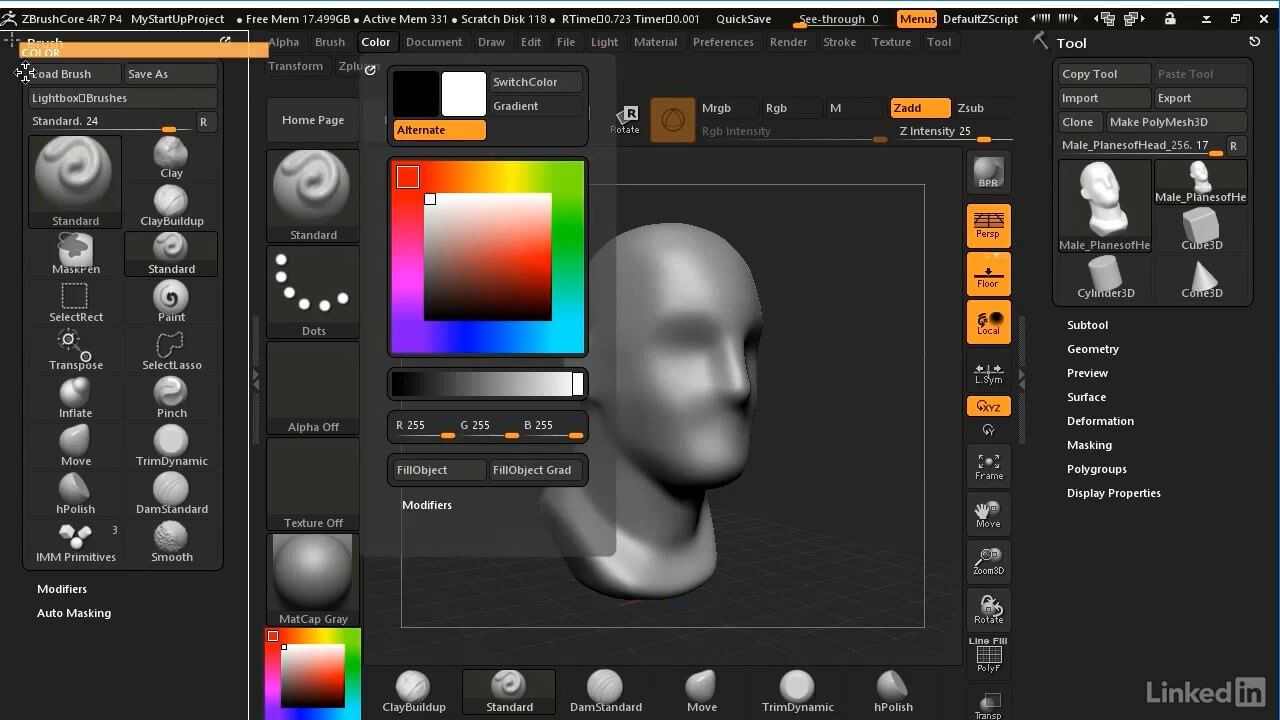Click the white secondary color swatch
Viewport: 1280px width, 720px height.
pyautogui.click(x=463, y=94)
